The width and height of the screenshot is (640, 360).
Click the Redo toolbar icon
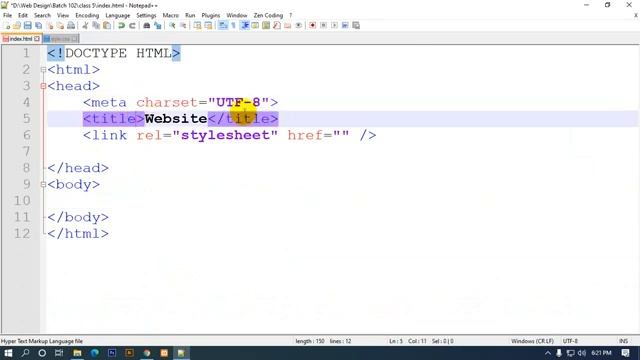click(132, 25)
